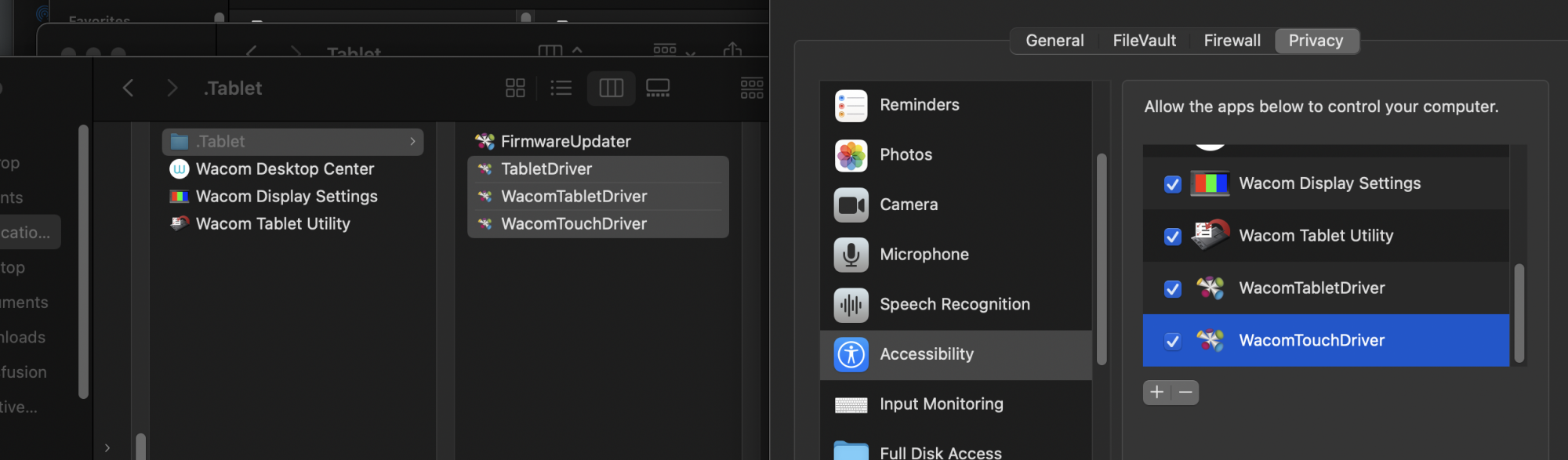Switch Finder to gallery view
Viewport: 1568px width, 460px height.
tap(658, 88)
